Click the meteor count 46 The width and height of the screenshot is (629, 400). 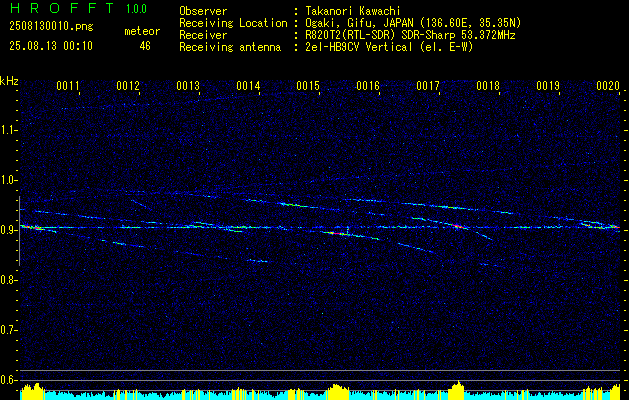coord(145,46)
